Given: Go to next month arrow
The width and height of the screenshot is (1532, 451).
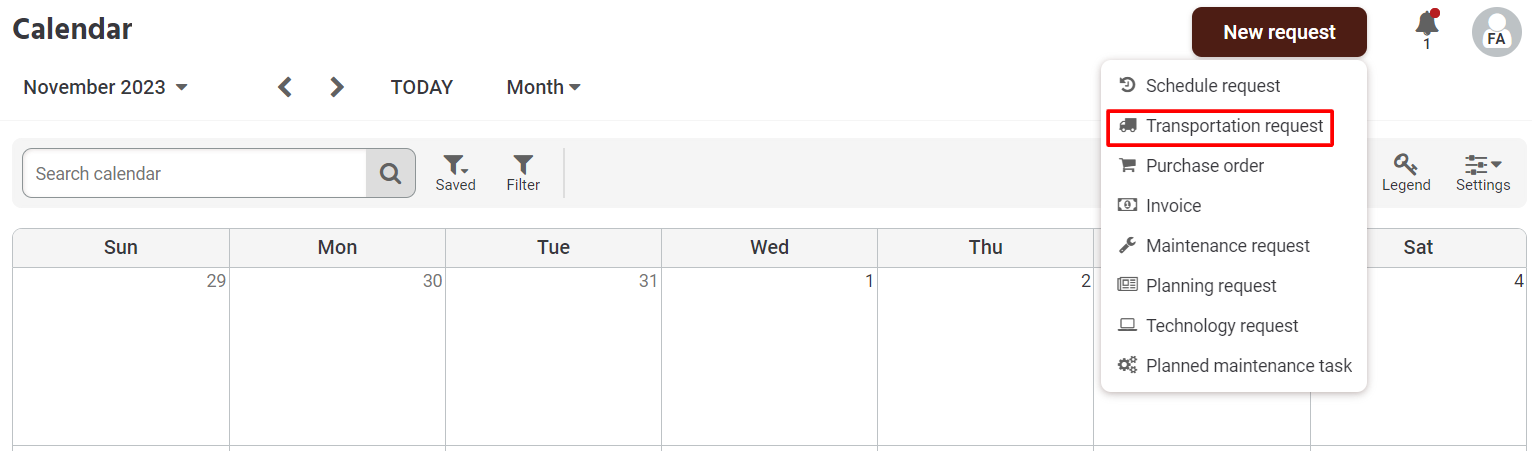Looking at the screenshot, I should click(337, 87).
